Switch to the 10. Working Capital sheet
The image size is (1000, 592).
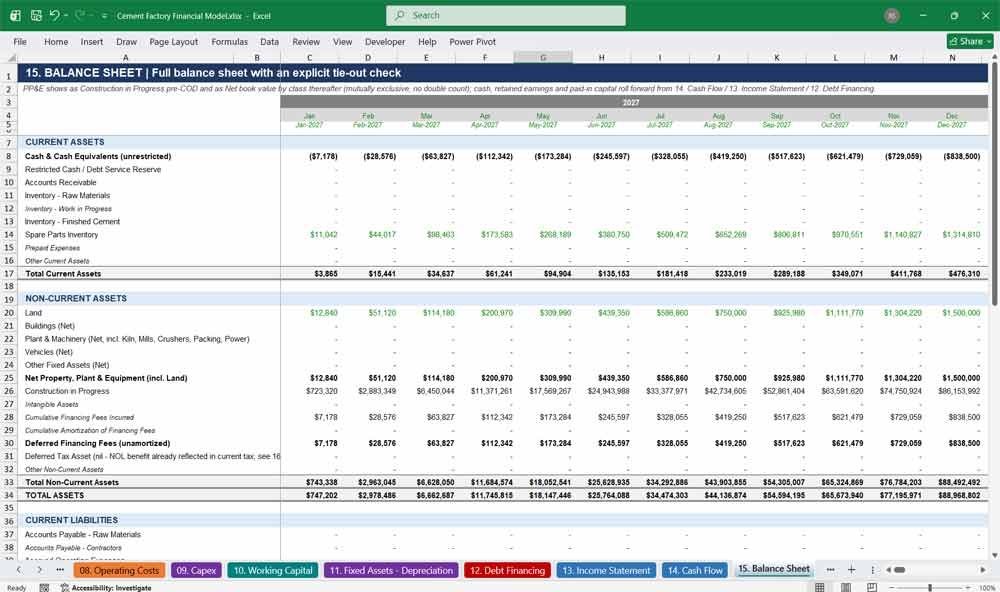[273, 570]
